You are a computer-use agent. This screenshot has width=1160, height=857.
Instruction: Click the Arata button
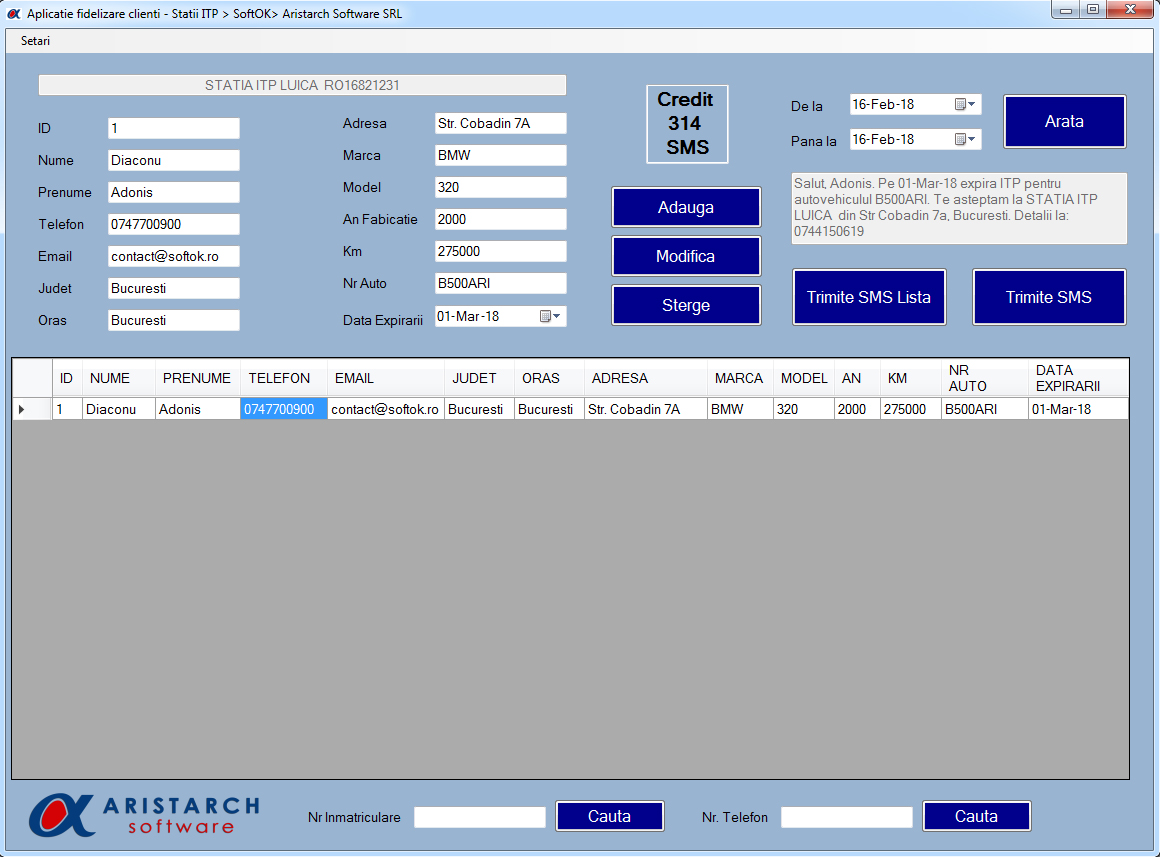pyautogui.click(x=1065, y=121)
